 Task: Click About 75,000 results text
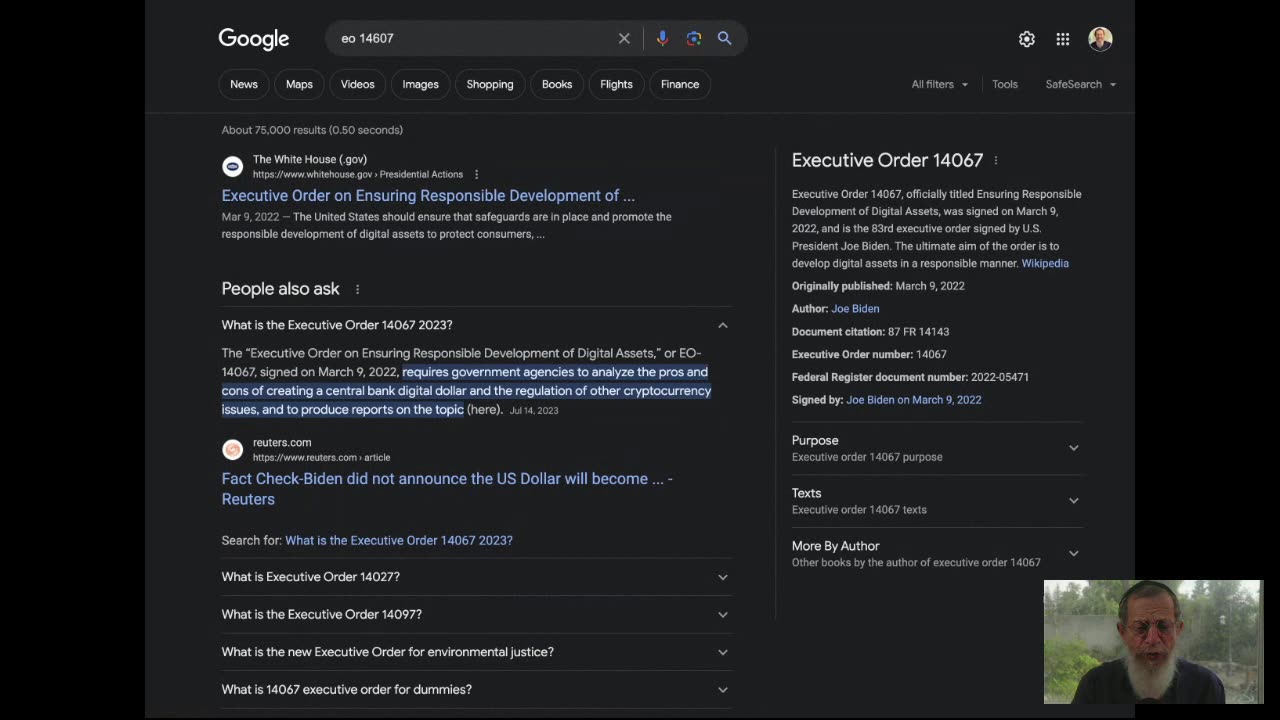click(312, 130)
